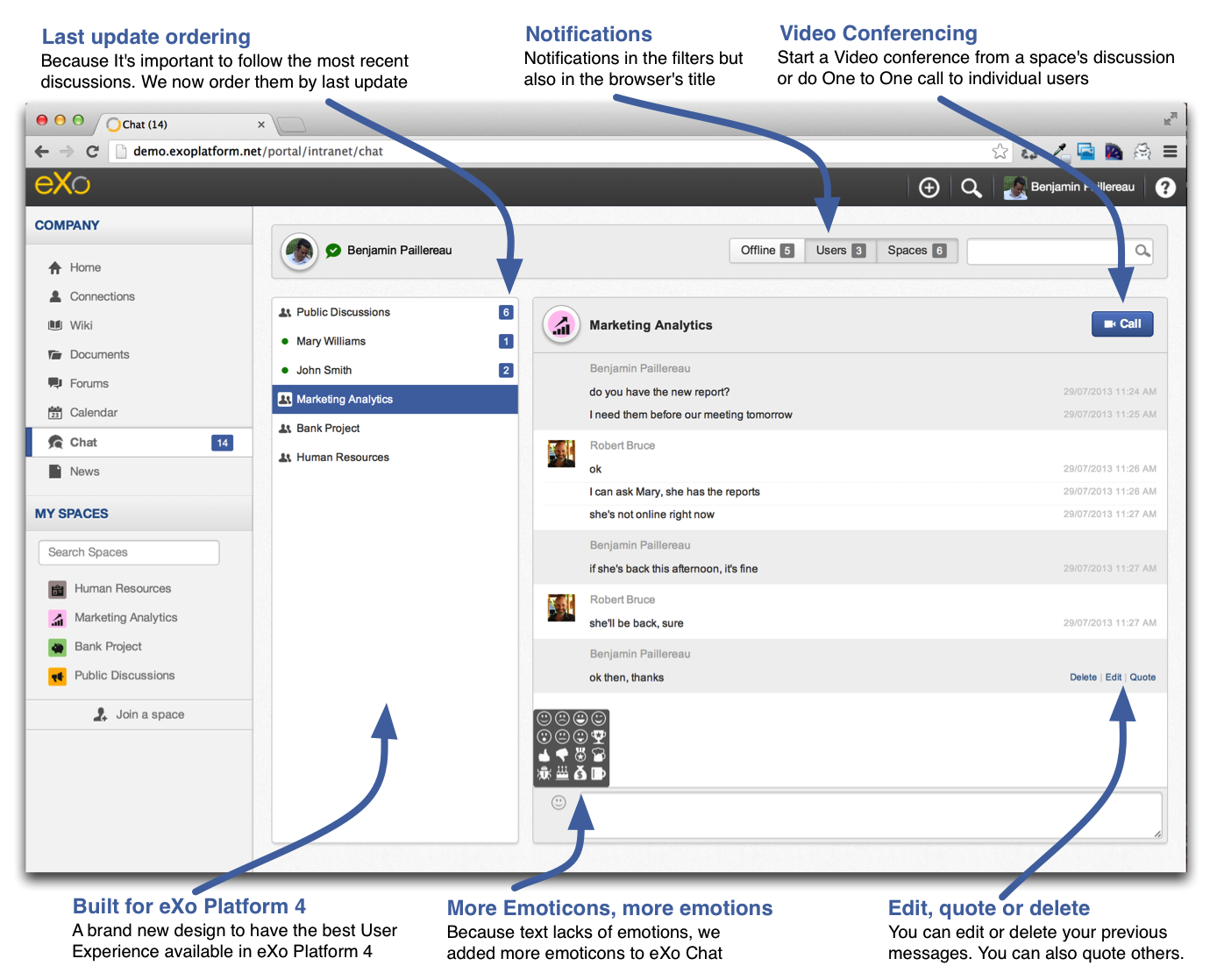Select the Public Discussions chat room

(x=395, y=312)
